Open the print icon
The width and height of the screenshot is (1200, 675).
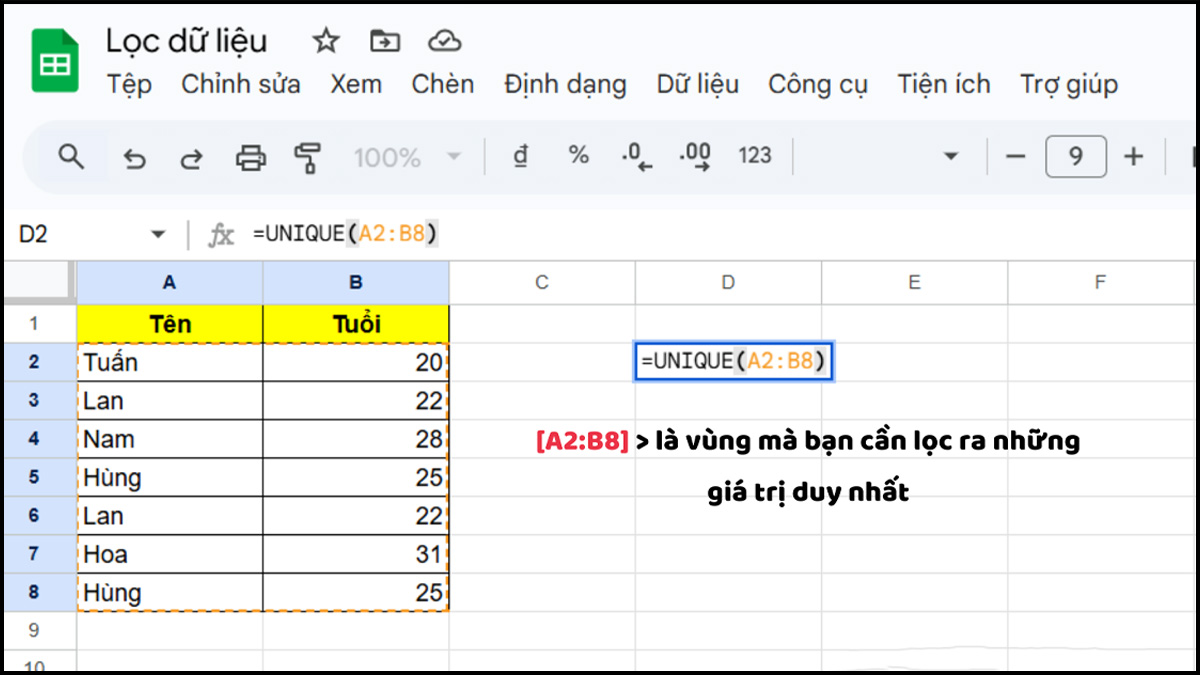(249, 156)
